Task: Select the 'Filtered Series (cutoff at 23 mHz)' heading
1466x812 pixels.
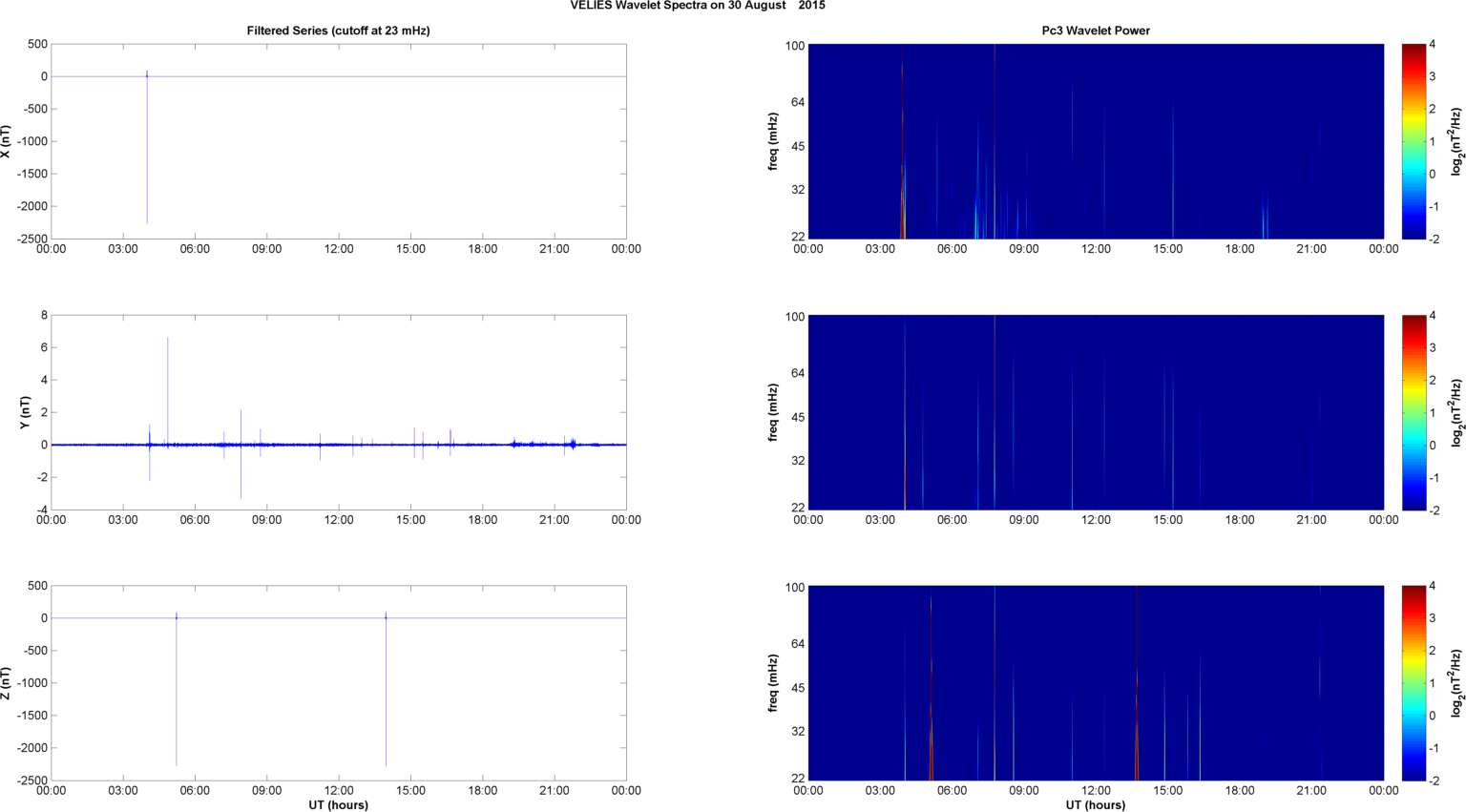Action: click(339, 31)
